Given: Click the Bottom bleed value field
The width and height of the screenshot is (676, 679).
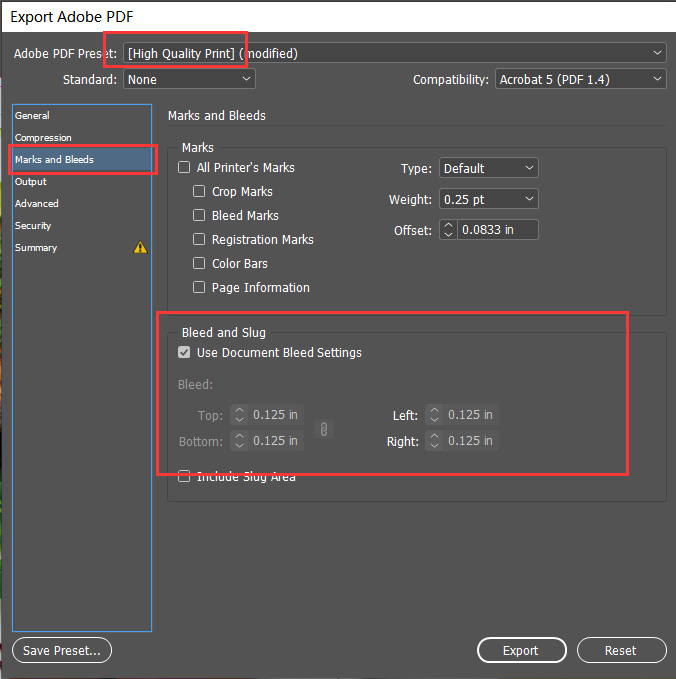Looking at the screenshot, I should tap(276, 441).
